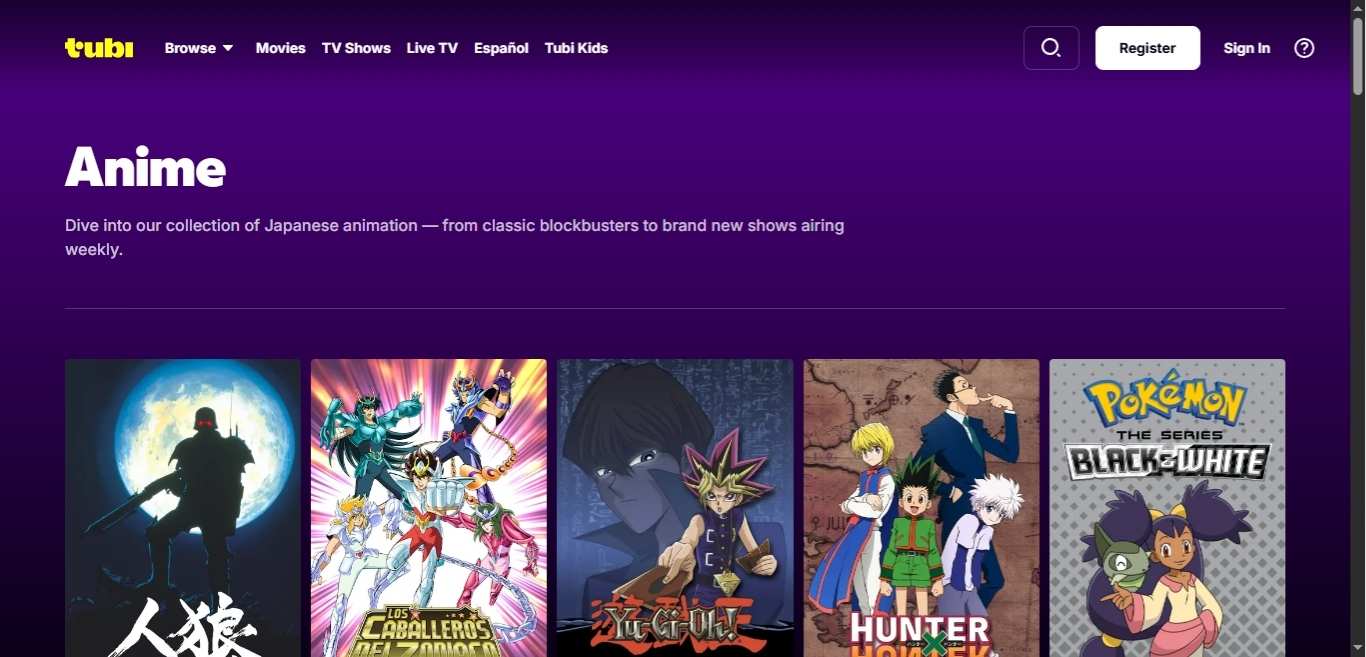This screenshot has height=657, width=1366.
Task: Open Tubi Kids
Action: [576, 48]
